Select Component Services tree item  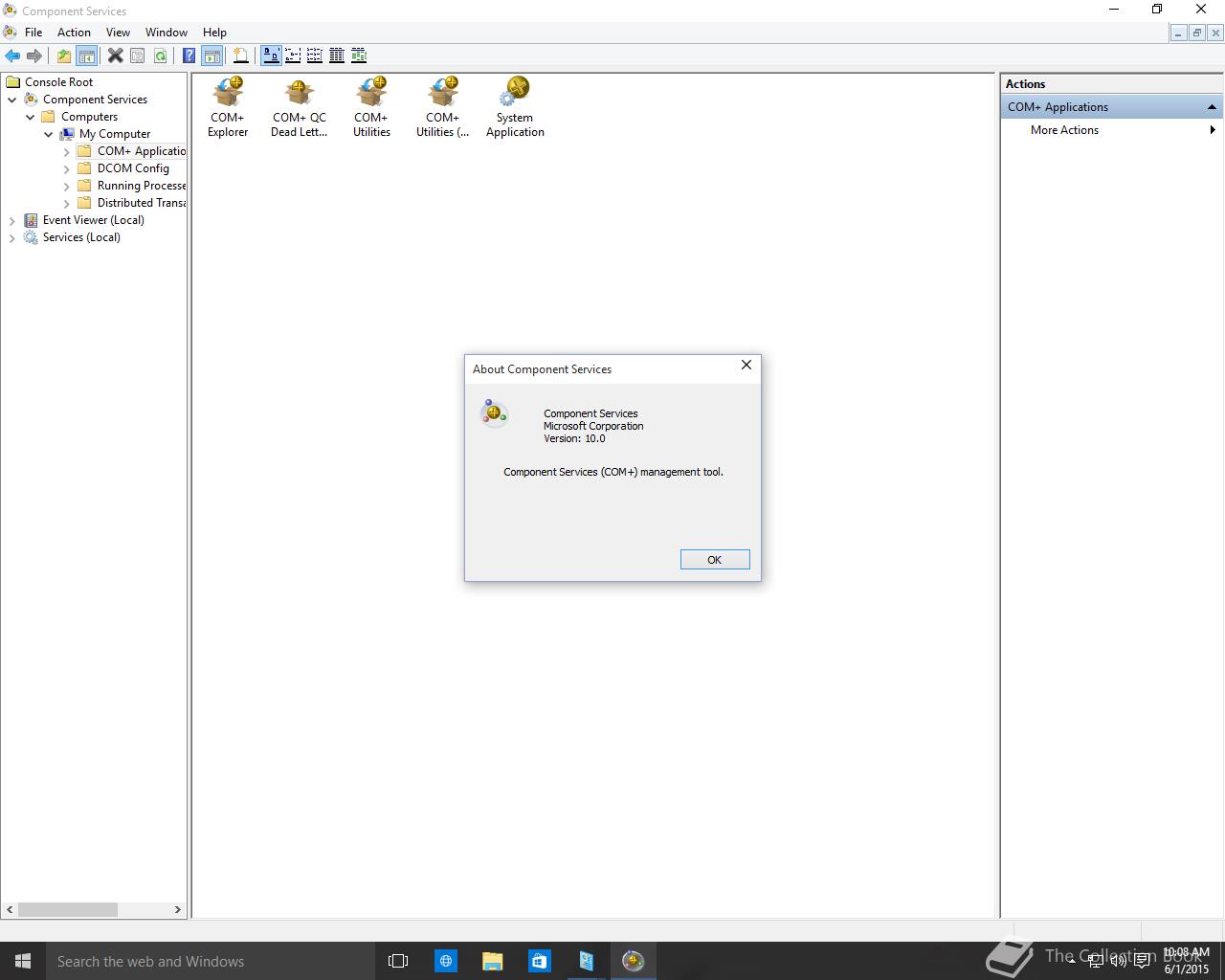(95, 100)
